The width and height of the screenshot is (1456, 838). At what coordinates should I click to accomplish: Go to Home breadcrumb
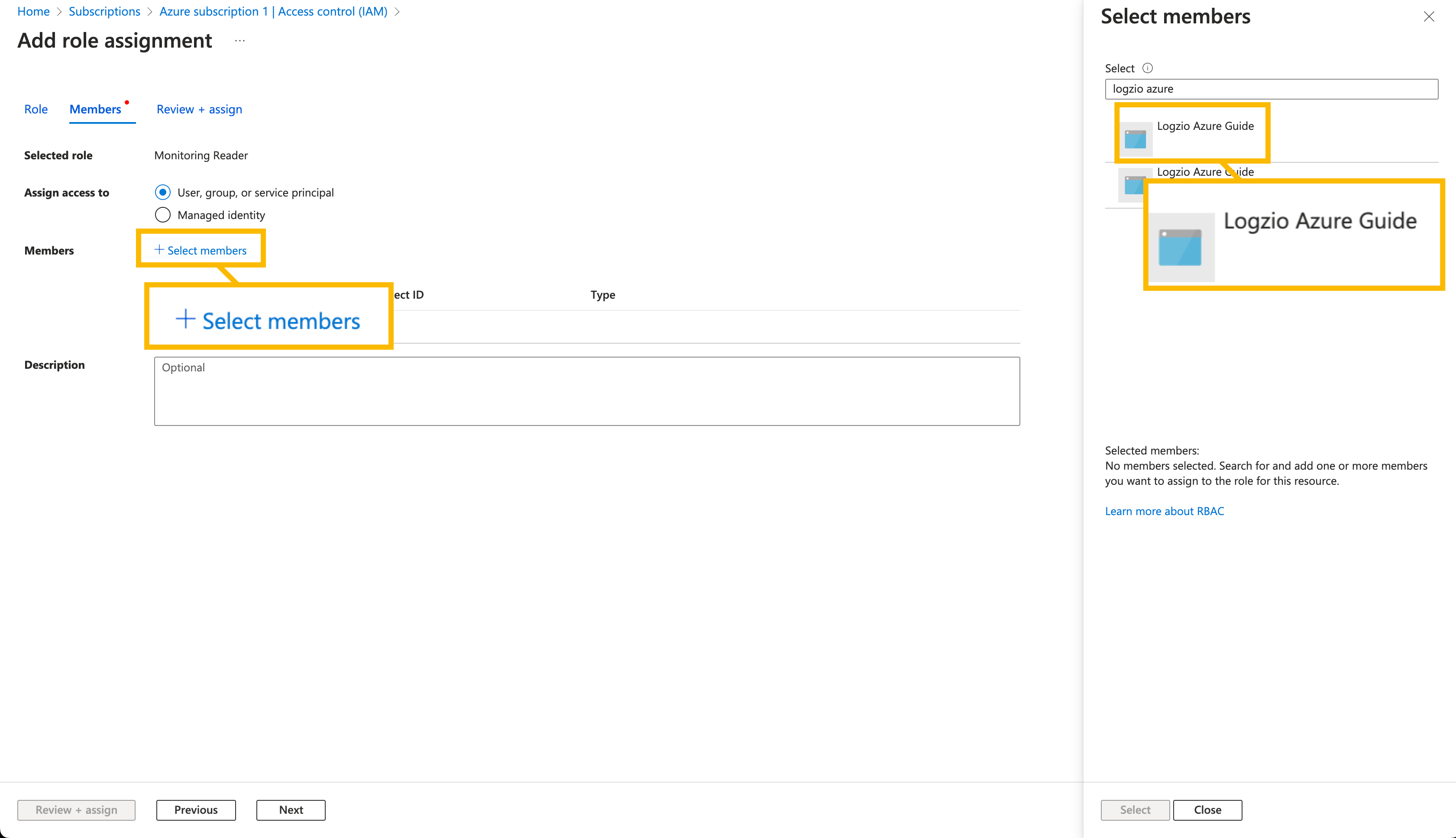[x=33, y=12]
